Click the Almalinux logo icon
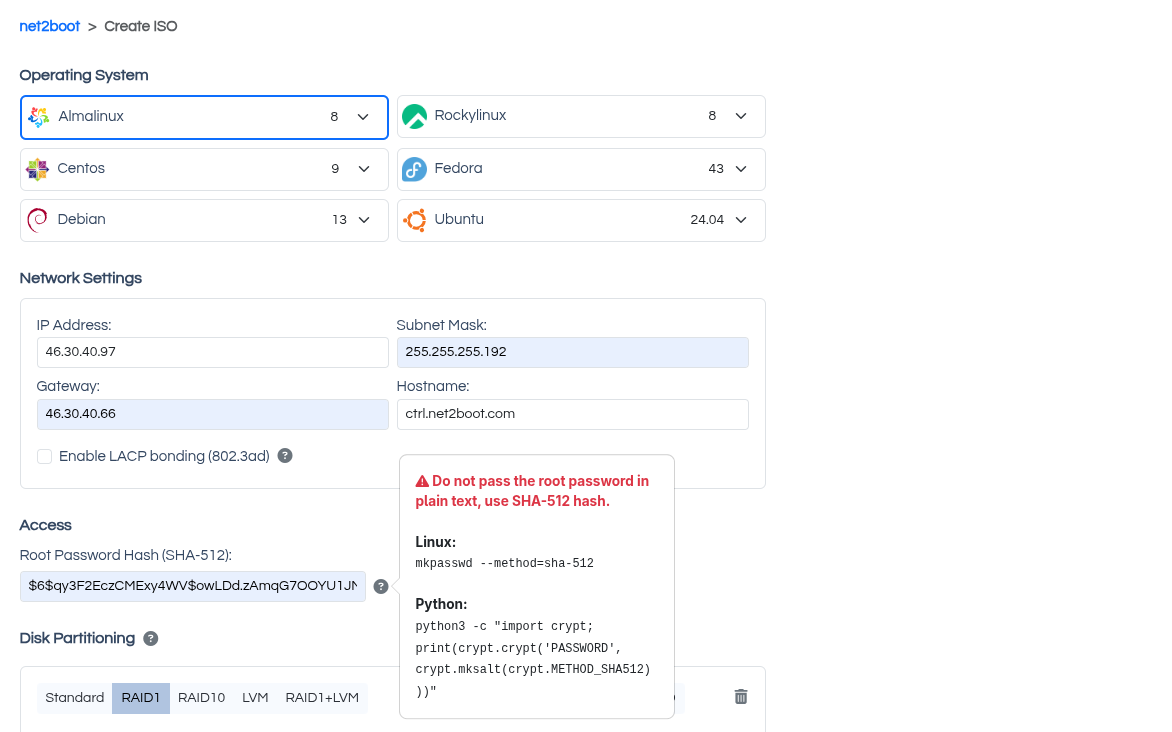The image size is (1172, 732). (38, 117)
